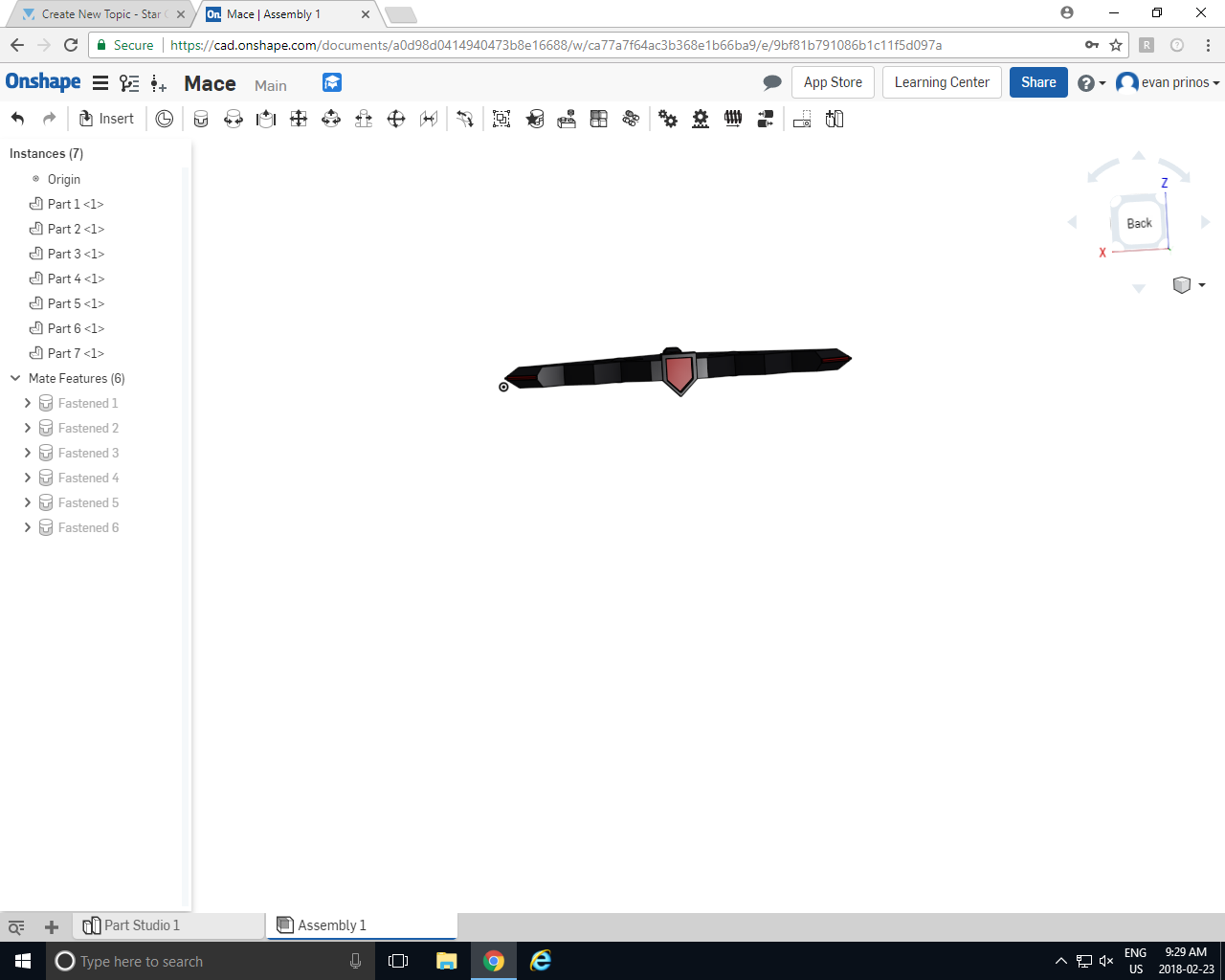1225x980 pixels.
Task: Open the Onshape hamburger menu
Action: 100,82
